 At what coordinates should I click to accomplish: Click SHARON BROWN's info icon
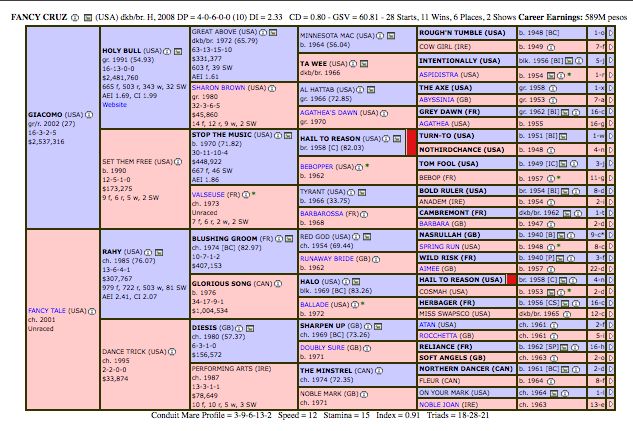coord(272,88)
